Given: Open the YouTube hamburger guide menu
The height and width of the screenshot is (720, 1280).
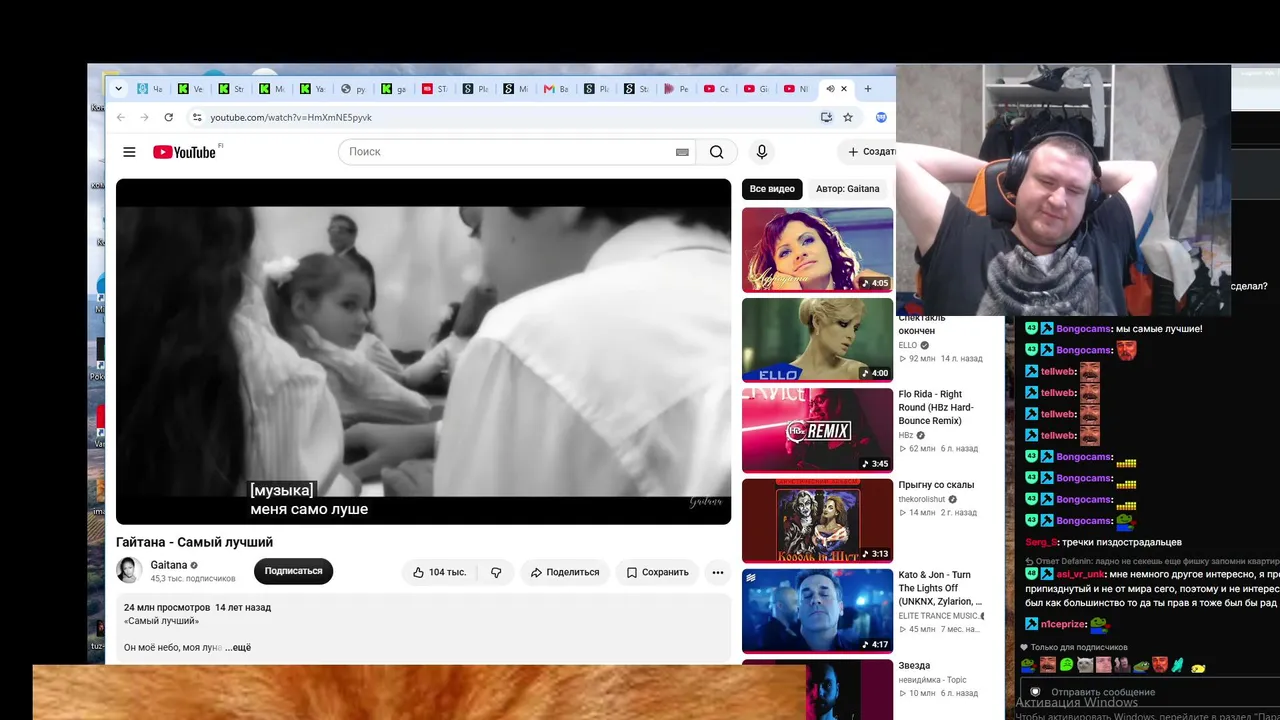Looking at the screenshot, I should (x=129, y=152).
